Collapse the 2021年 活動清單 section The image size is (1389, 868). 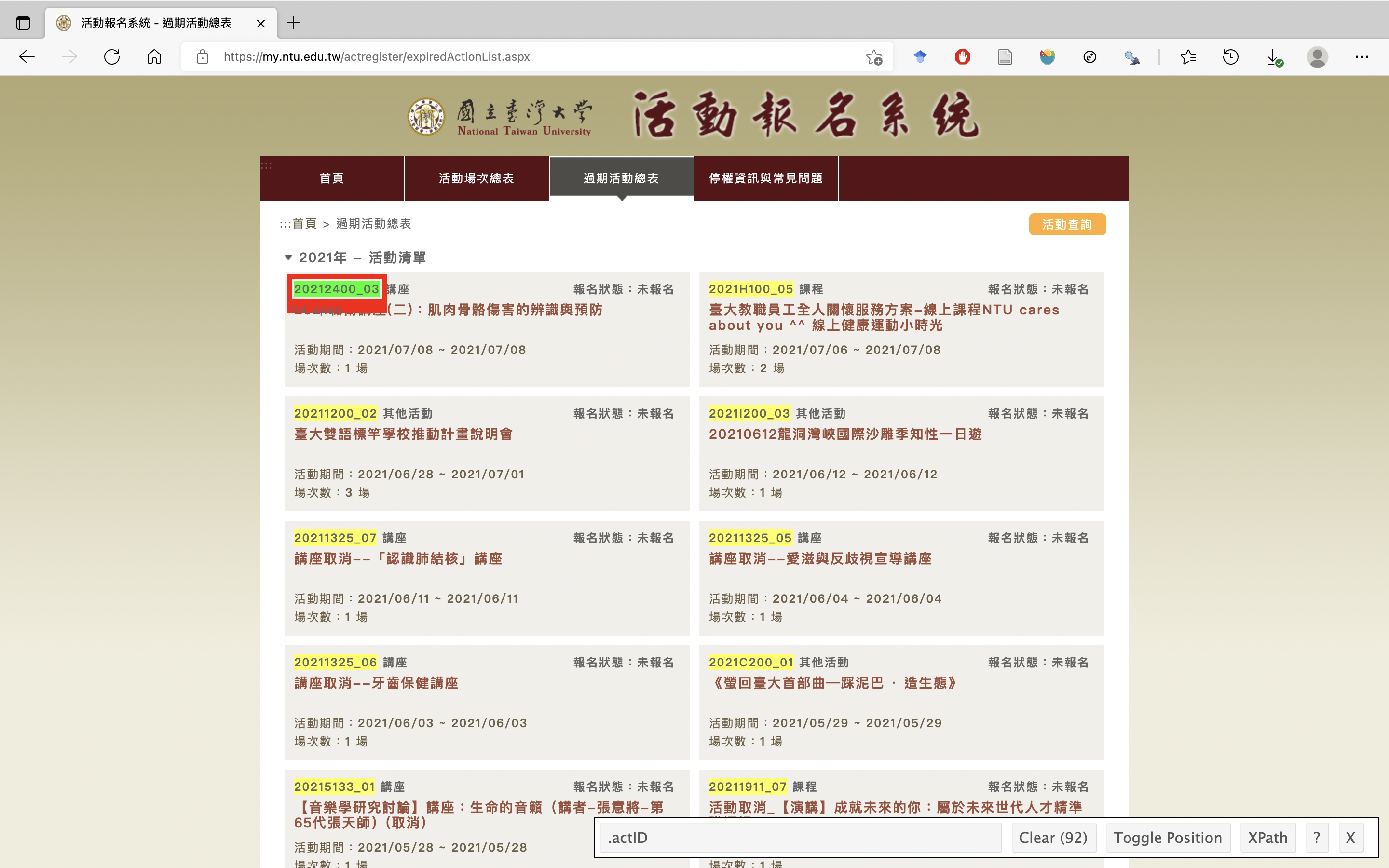pyautogui.click(x=289, y=257)
